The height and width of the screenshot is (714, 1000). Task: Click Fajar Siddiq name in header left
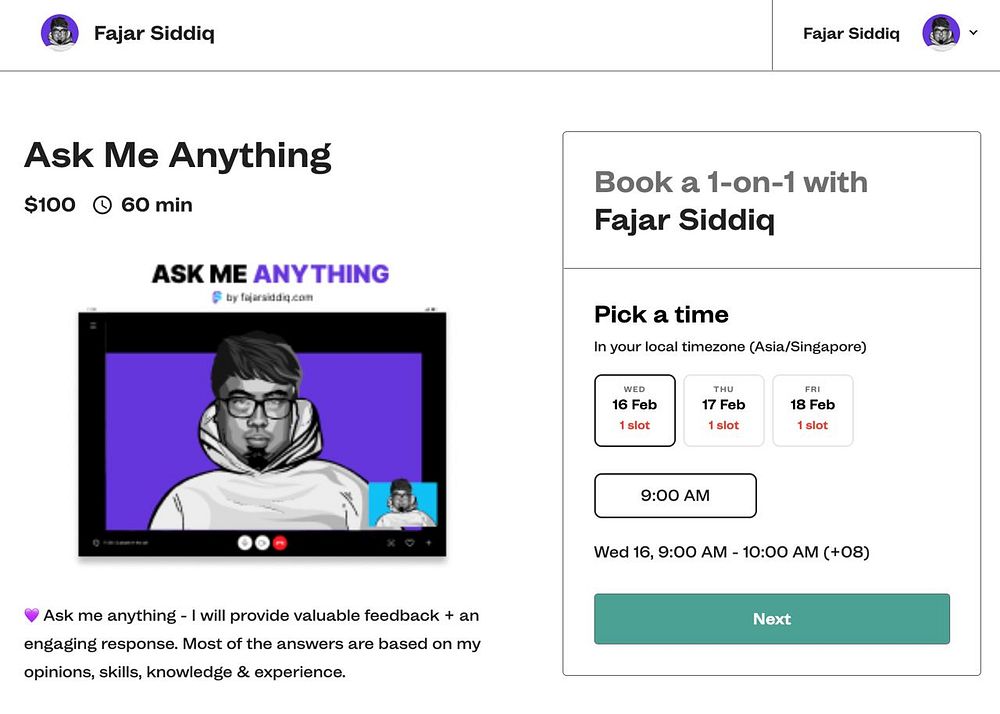pos(154,33)
